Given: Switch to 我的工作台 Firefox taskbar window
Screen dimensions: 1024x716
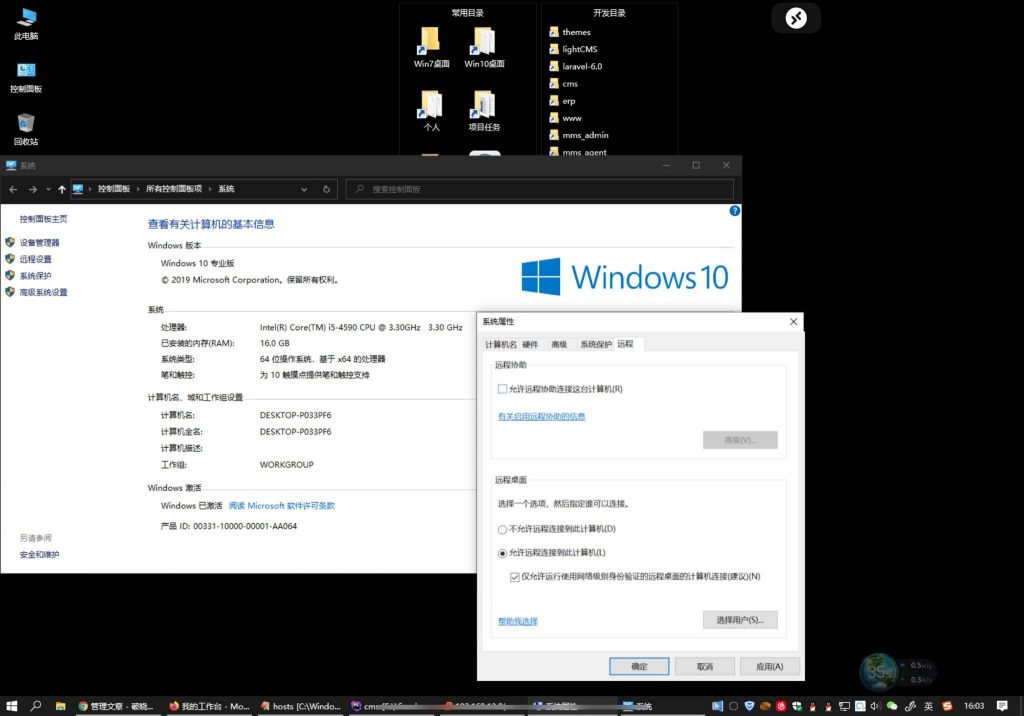Looking at the screenshot, I should (x=209, y=706).
